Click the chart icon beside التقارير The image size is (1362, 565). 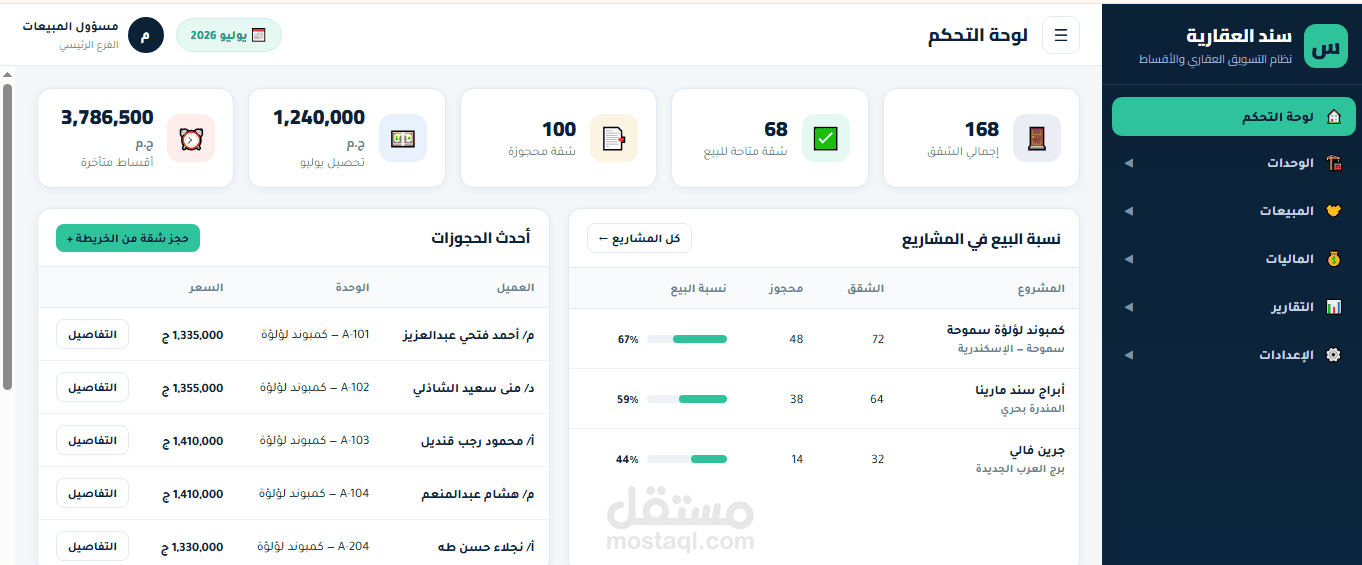[x=1333, y=307]
